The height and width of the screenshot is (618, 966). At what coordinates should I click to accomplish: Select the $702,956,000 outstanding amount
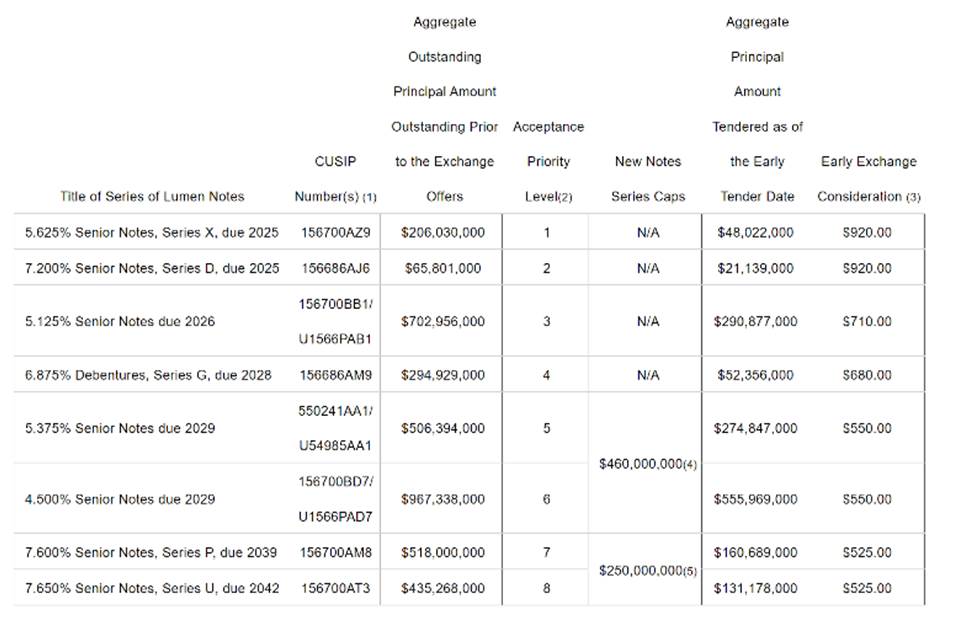pos(443,322)
